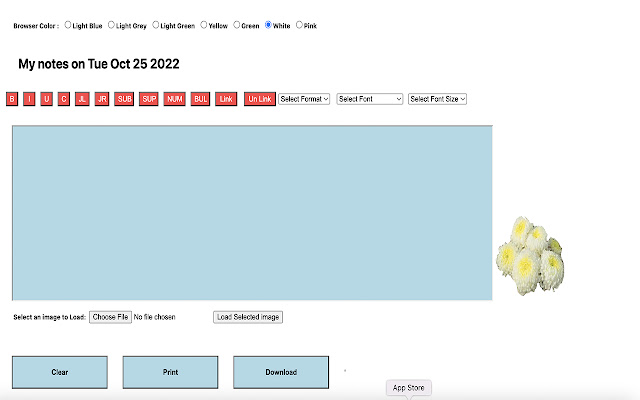Image resolution: width=640 pixels, height=400 pixels.
Task: Expand the Select Font Size dropdown
Action: click(x=438, y=99)
